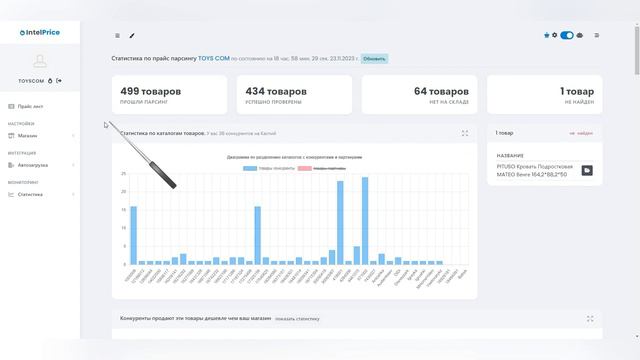Viewport: 640px width, 360px height.
Task: Click the PITUSO Кровать Подростковая product name
Action: (535, 171)
